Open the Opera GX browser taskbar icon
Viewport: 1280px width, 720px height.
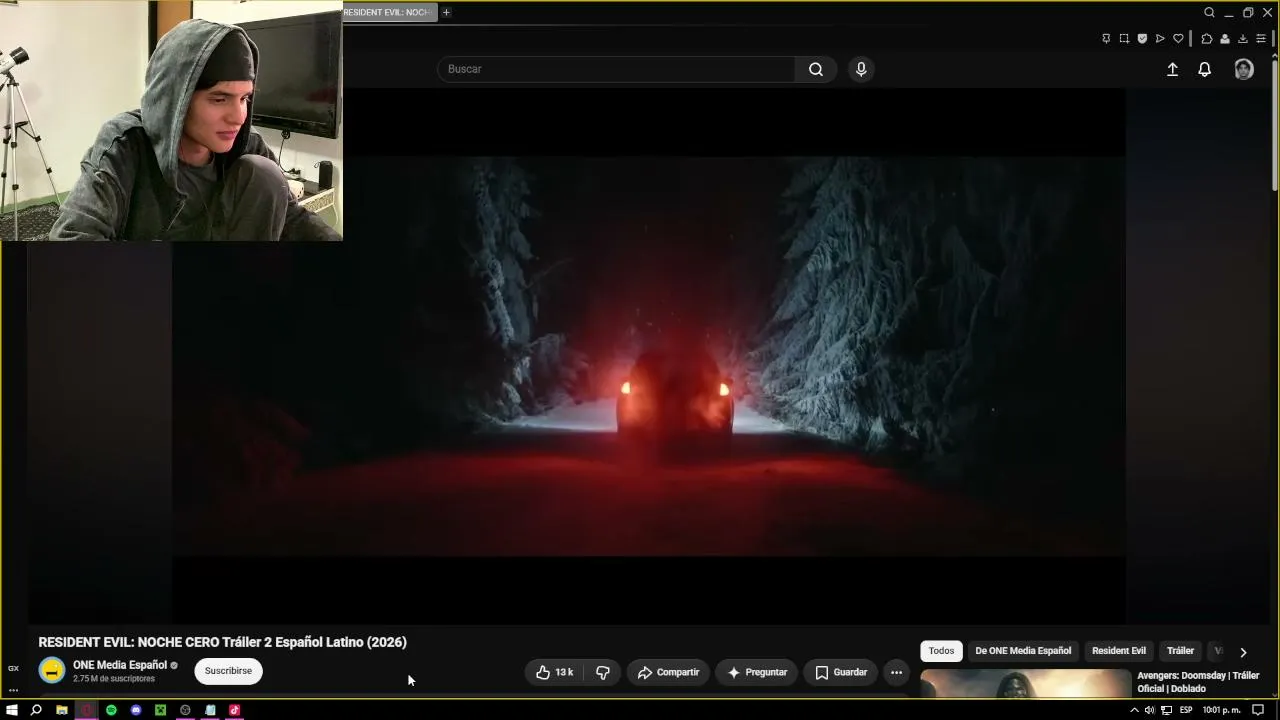click(86, 710)
